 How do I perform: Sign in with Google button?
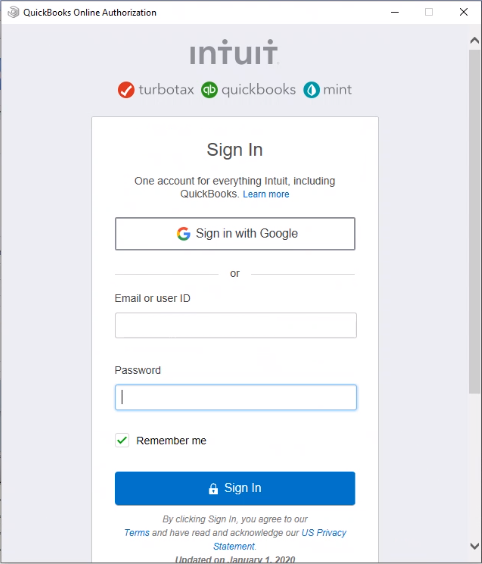(235, 233)
